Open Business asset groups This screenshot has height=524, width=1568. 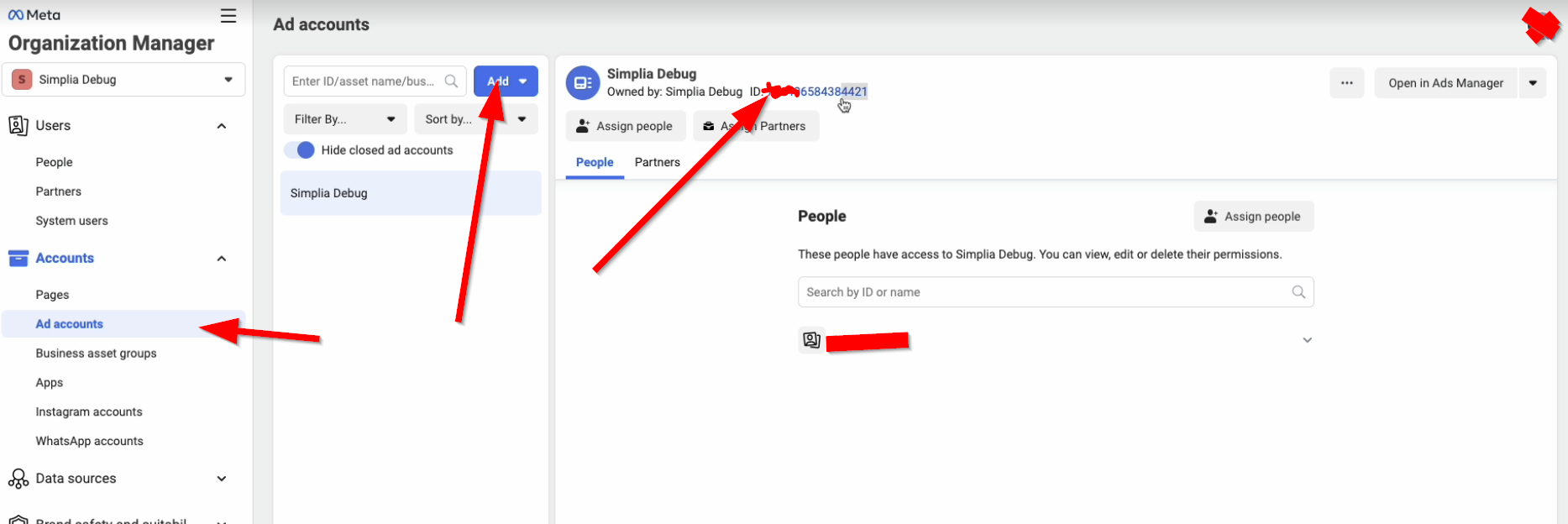point(96,354)
